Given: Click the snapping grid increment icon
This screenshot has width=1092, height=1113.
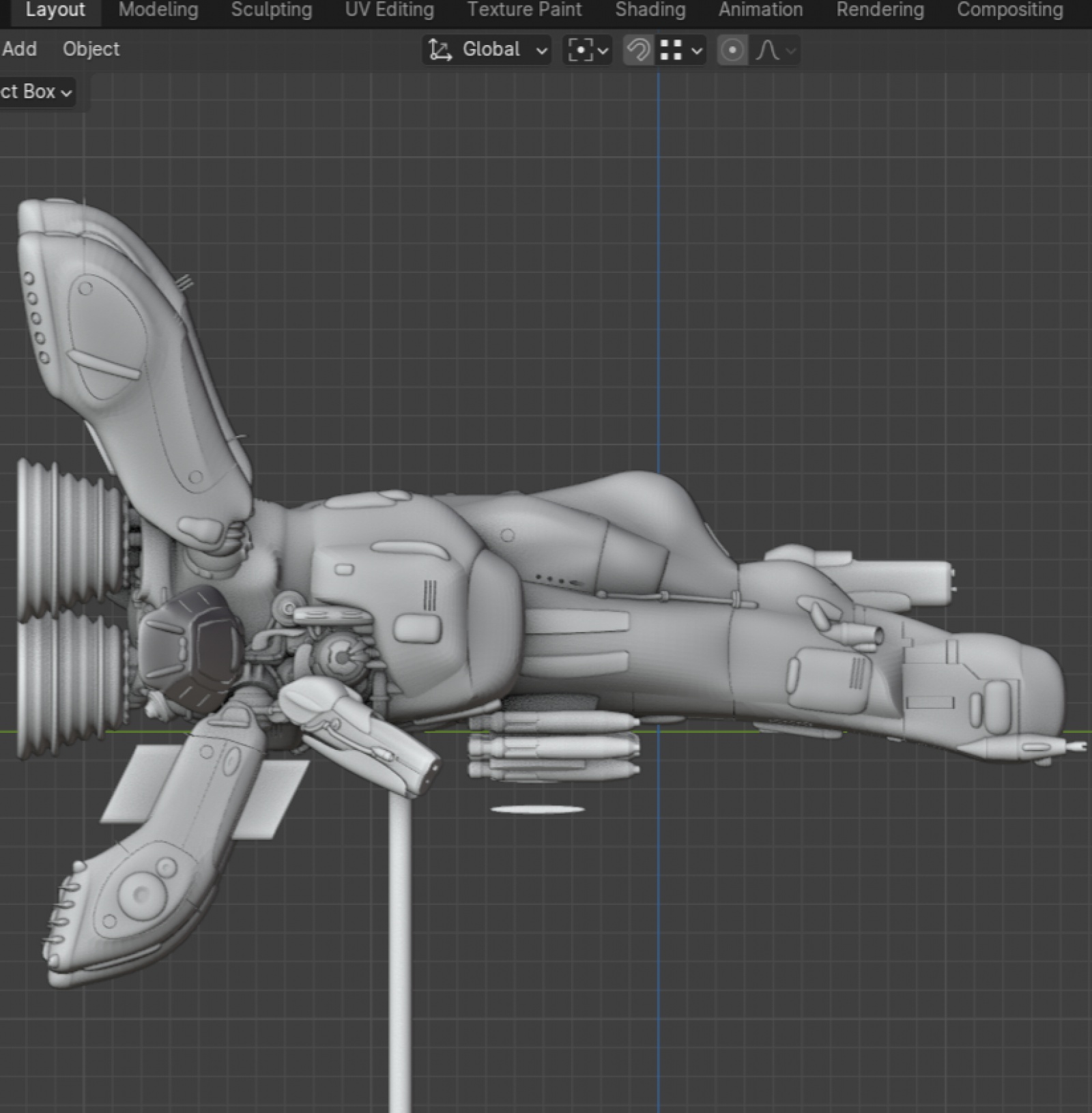Looking at the screenshot, I should point(671,50).
